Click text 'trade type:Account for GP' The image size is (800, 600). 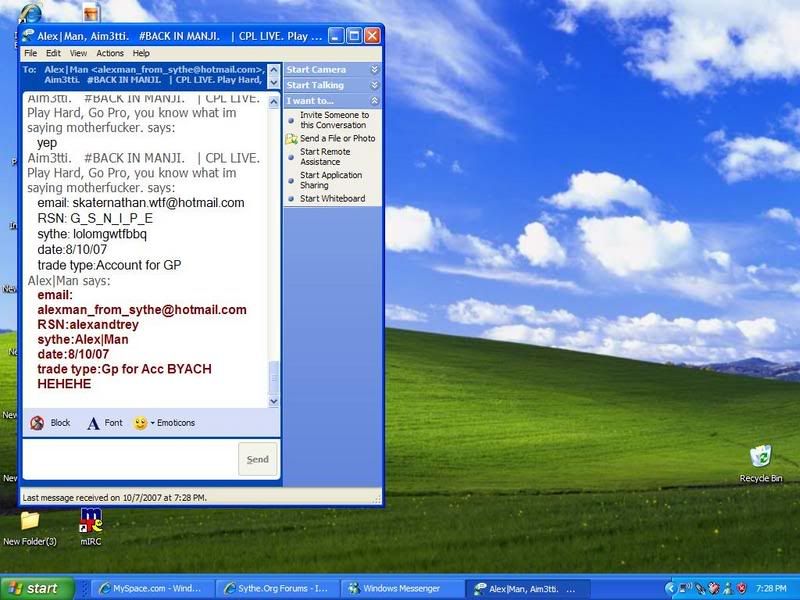point(109,265)
